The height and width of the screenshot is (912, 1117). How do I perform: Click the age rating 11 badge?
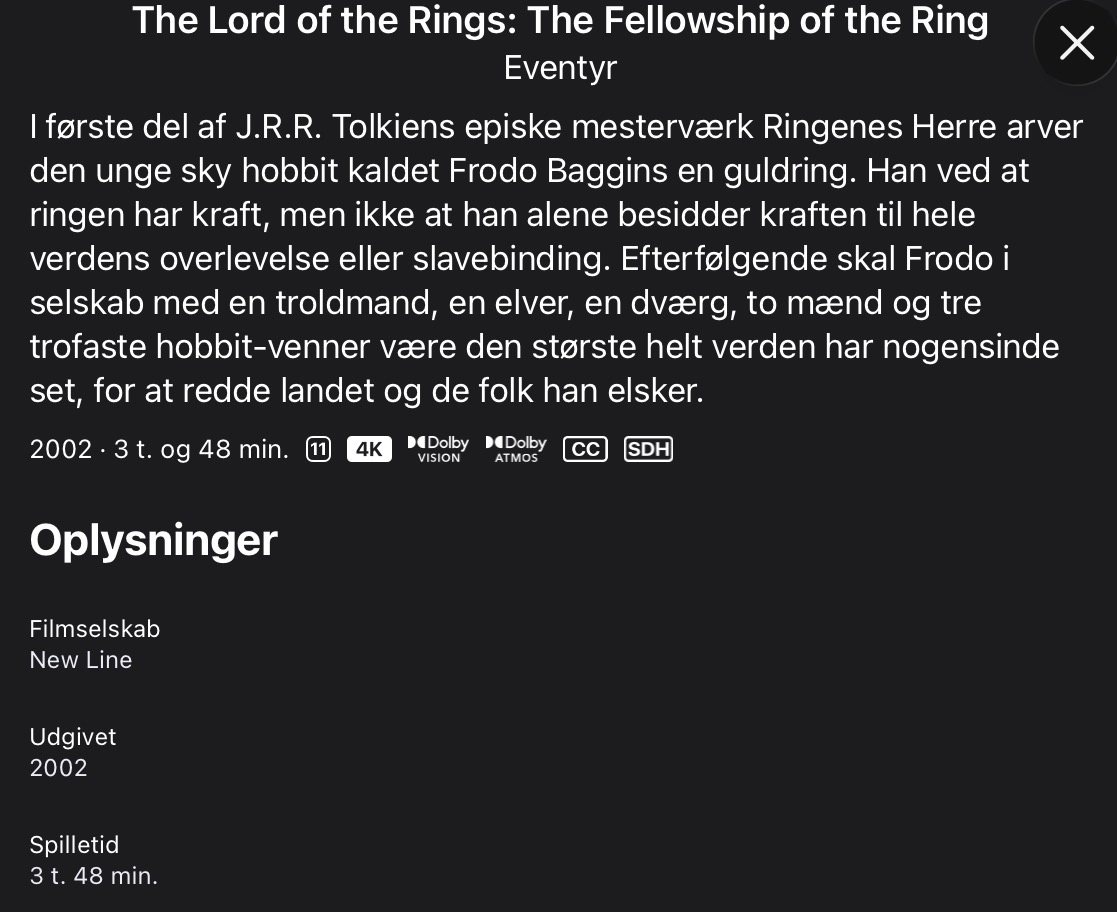(318, 450)
